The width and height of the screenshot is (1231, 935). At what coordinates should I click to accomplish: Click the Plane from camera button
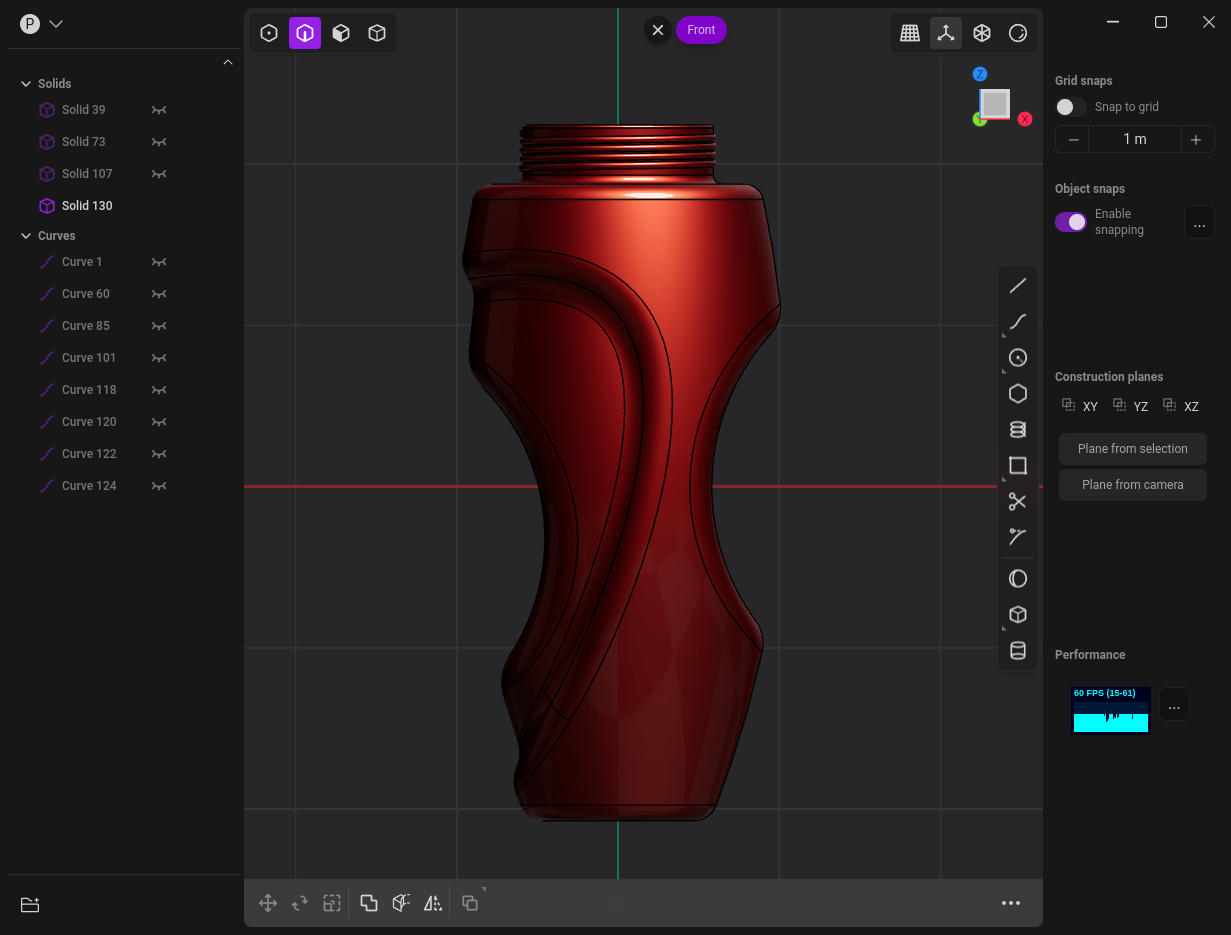point(1133,485)
